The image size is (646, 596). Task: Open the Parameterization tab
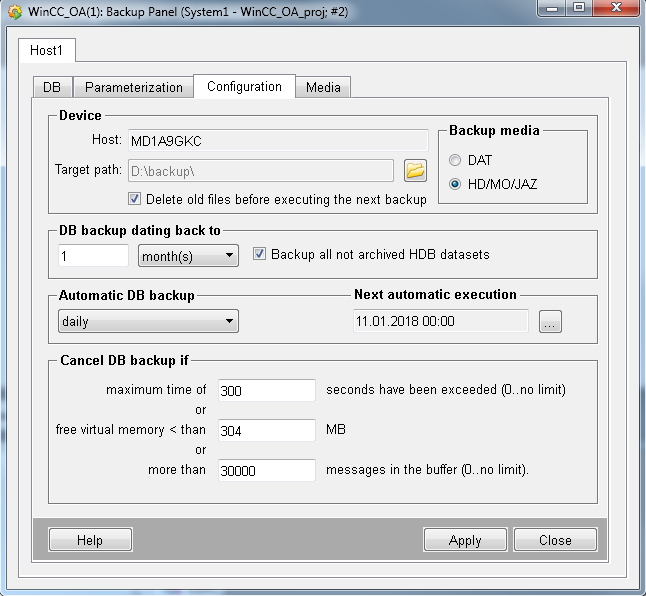tap(133, 87)
